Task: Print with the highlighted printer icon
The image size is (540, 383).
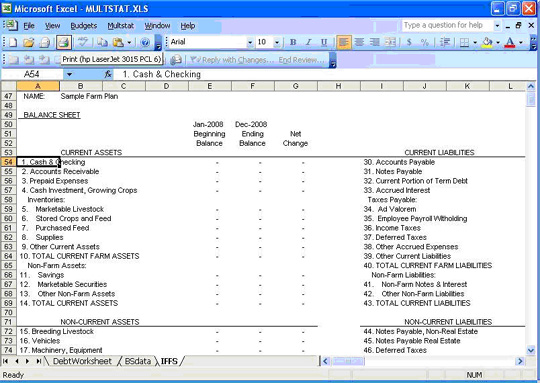Action: 64,42
